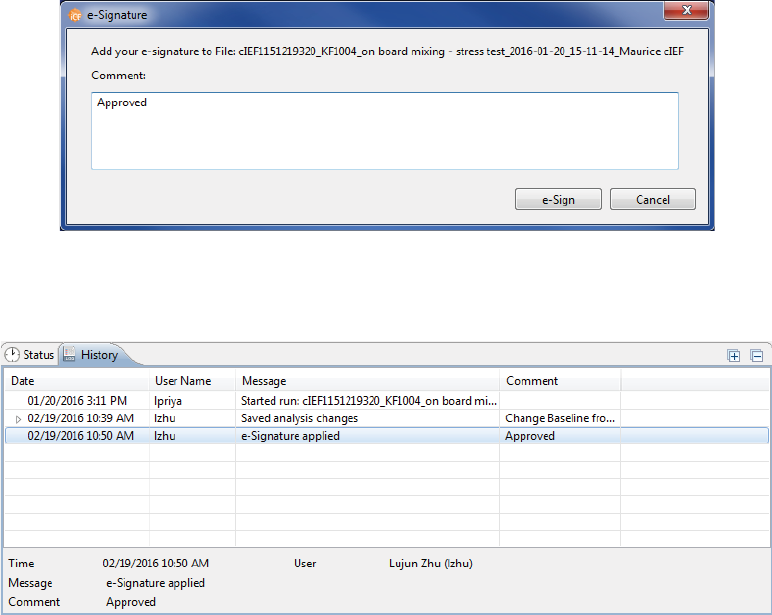This screenshot has width=772, height=615.
Task: Expand all history entries with the plus icon
Action: coord(734,355)
